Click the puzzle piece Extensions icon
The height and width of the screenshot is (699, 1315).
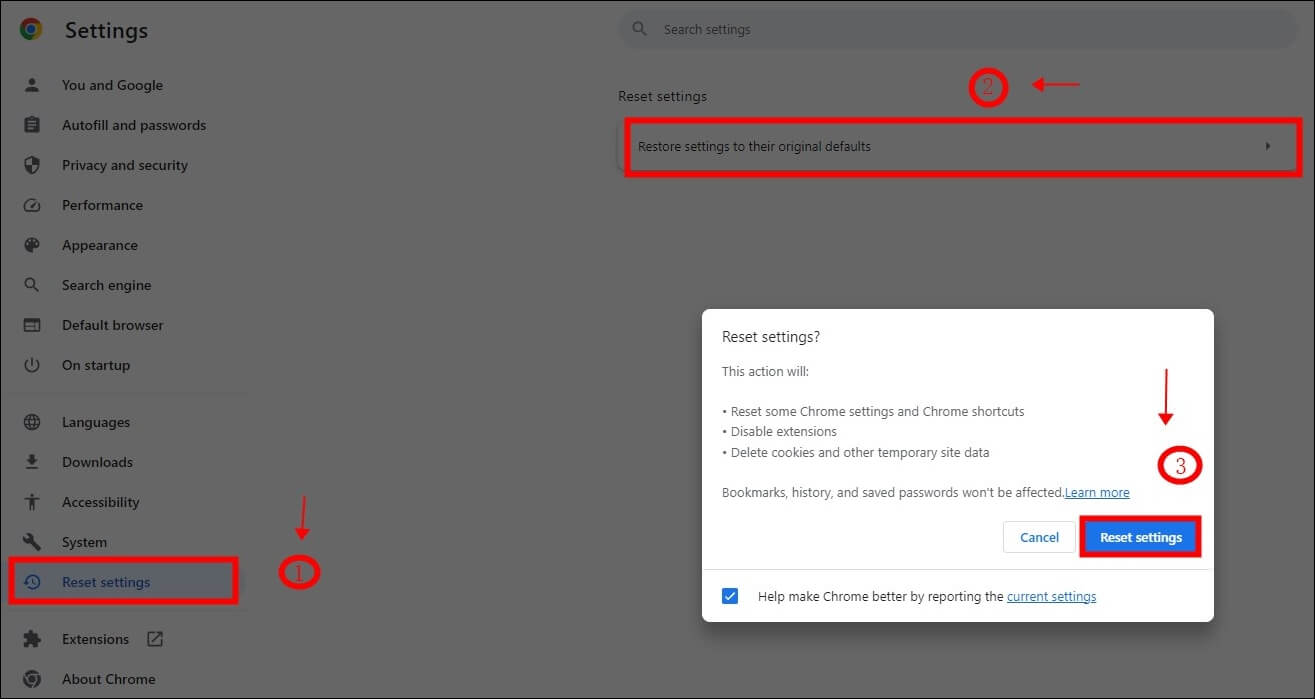tap(32, 639)
